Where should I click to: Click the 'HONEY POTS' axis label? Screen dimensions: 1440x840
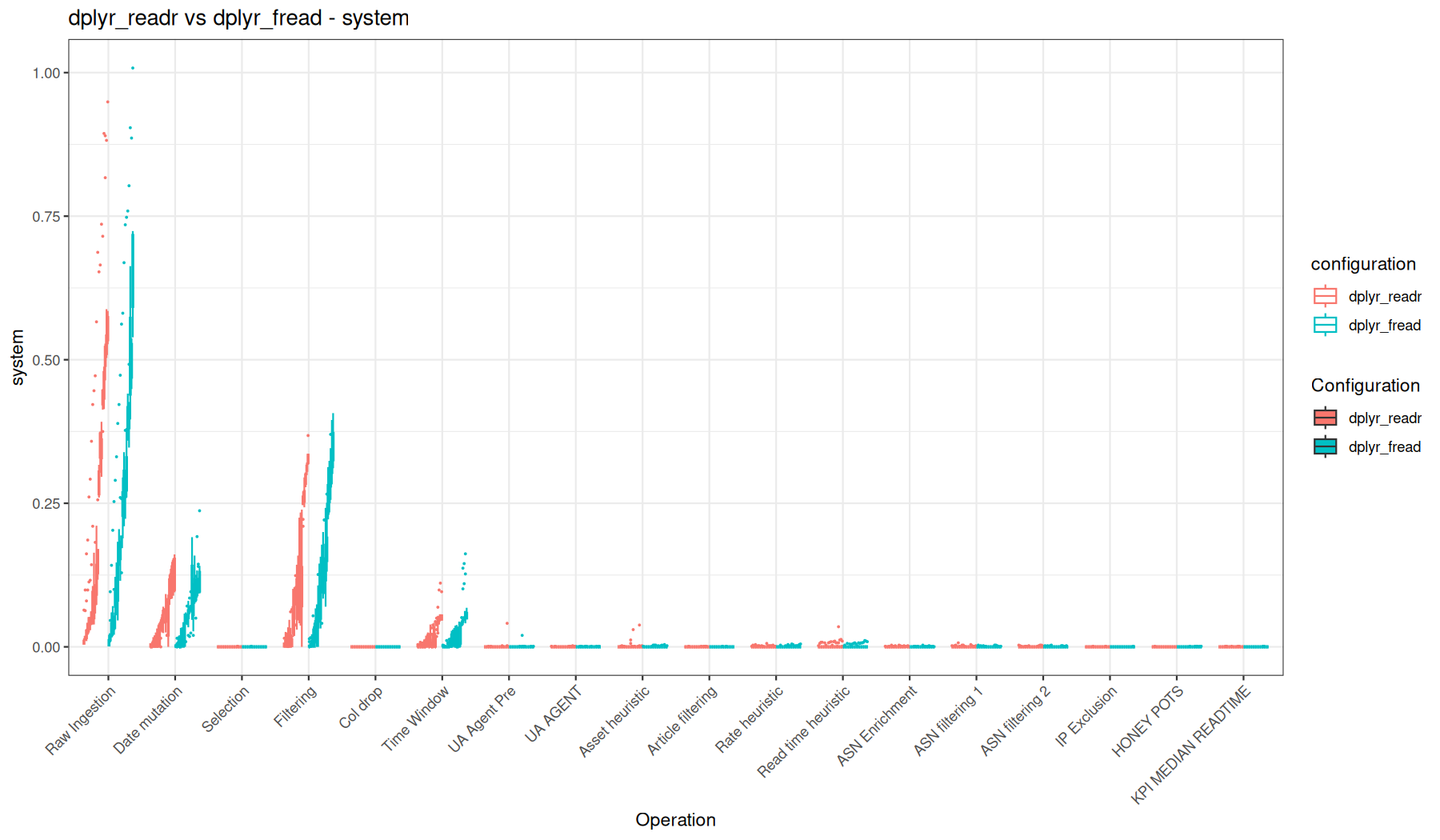coord(1148,722)
